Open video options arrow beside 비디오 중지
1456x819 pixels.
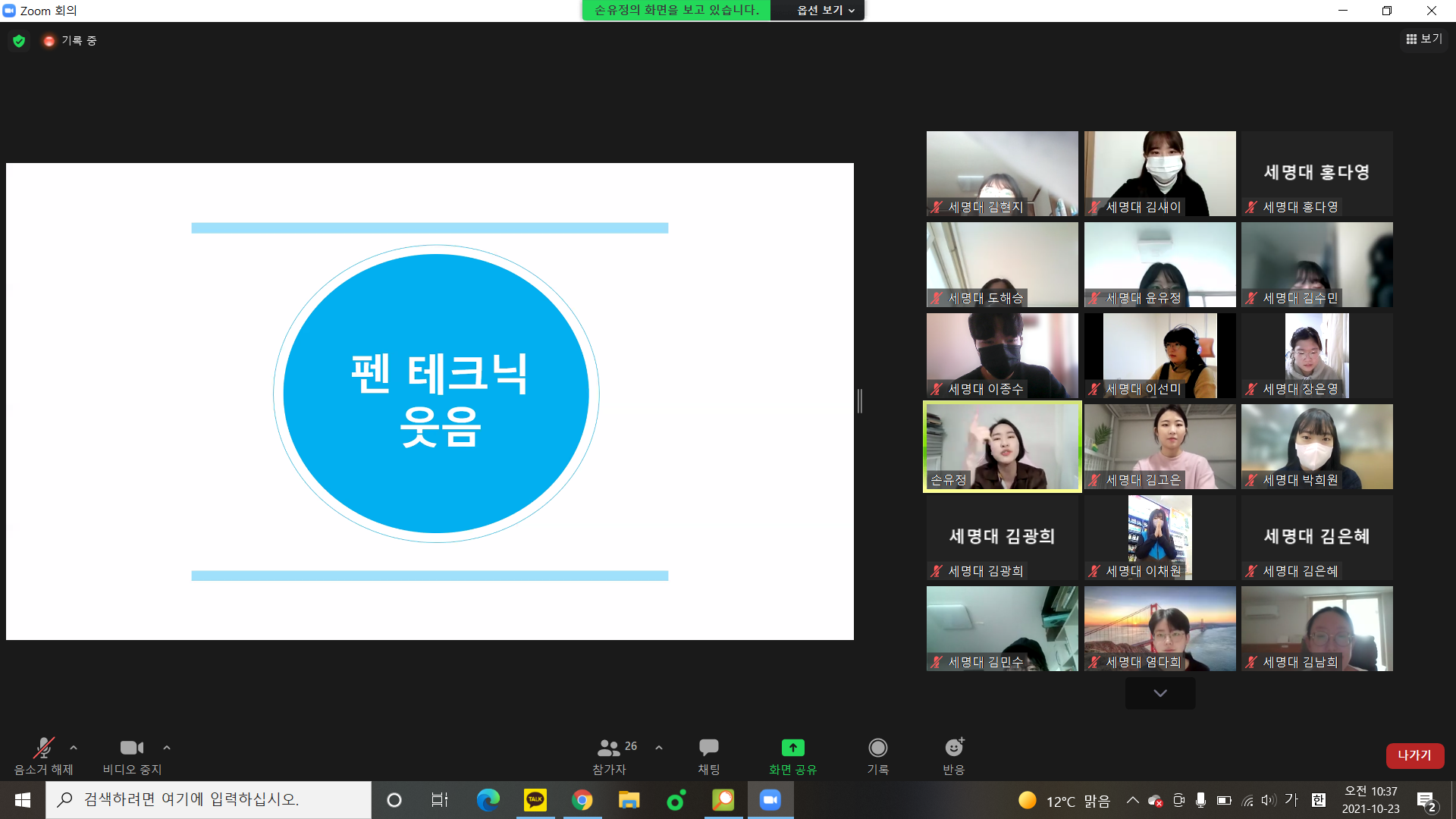[167, 748]
